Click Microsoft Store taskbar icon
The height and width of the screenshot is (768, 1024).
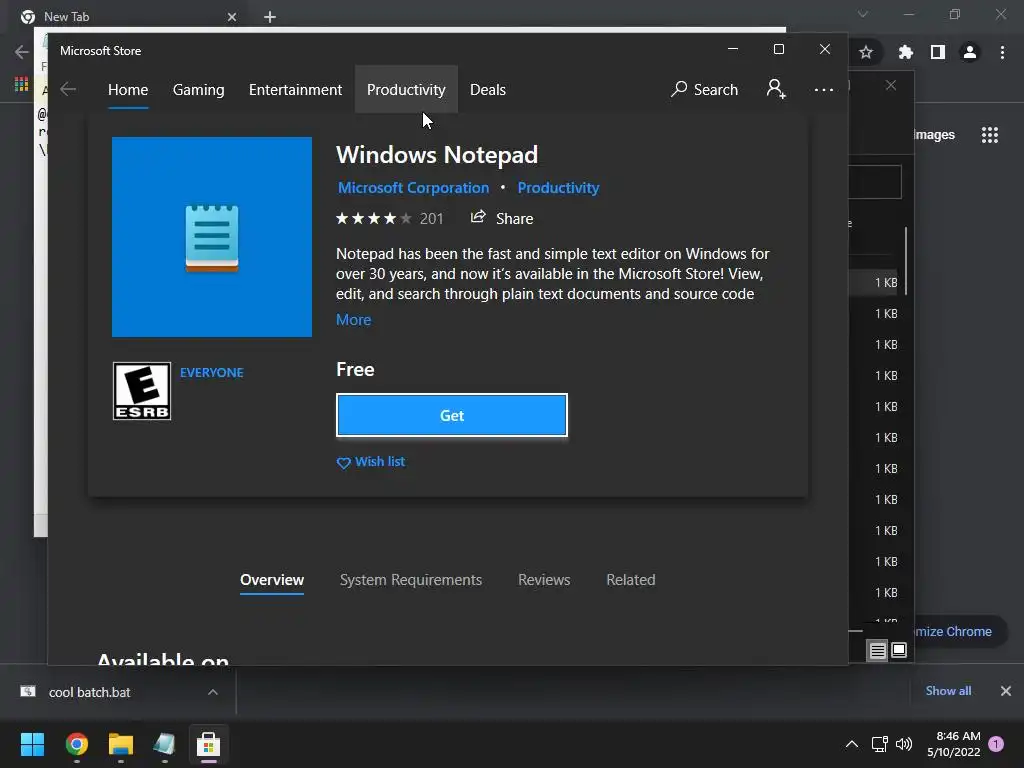click(208, 744)
